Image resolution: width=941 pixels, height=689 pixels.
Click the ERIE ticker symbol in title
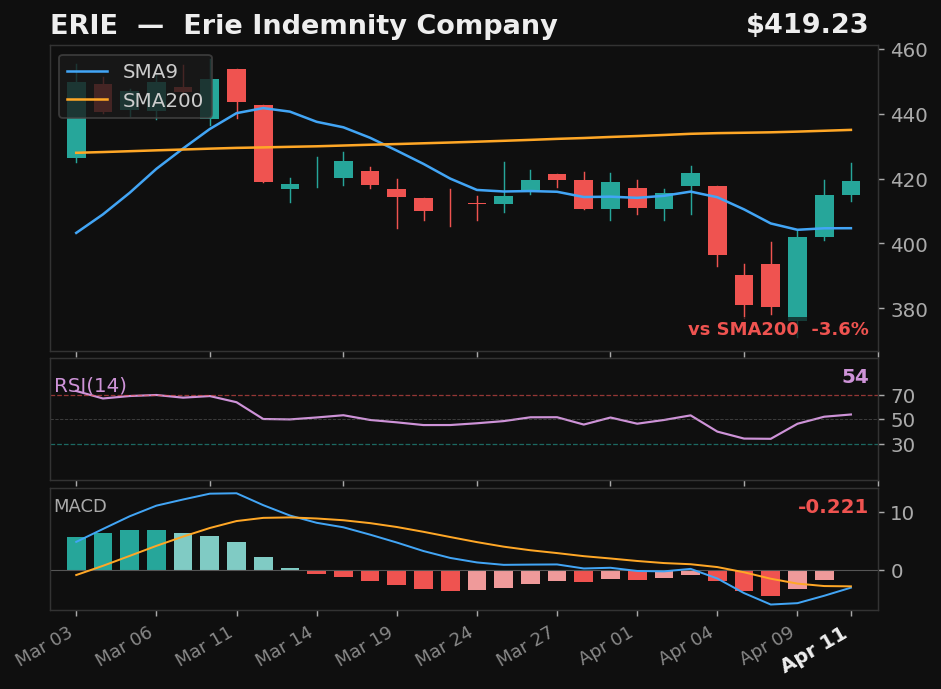coord(83,25)
